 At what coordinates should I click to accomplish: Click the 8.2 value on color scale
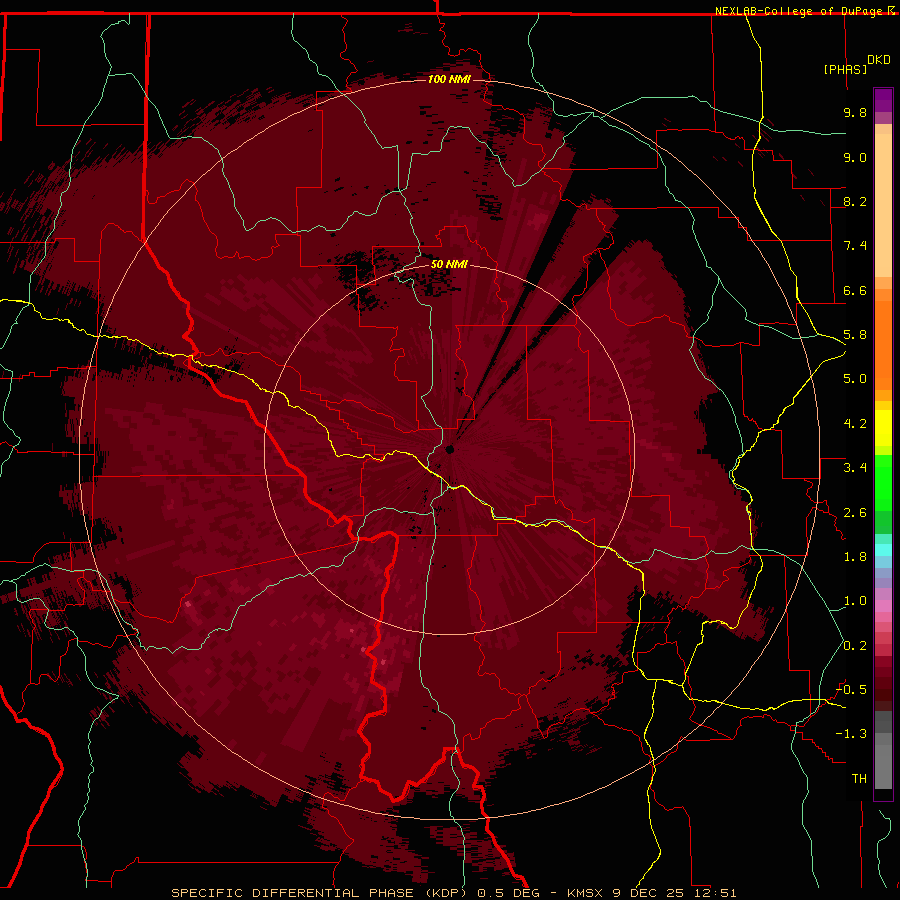pyautogui.click(x=855, y=201)
